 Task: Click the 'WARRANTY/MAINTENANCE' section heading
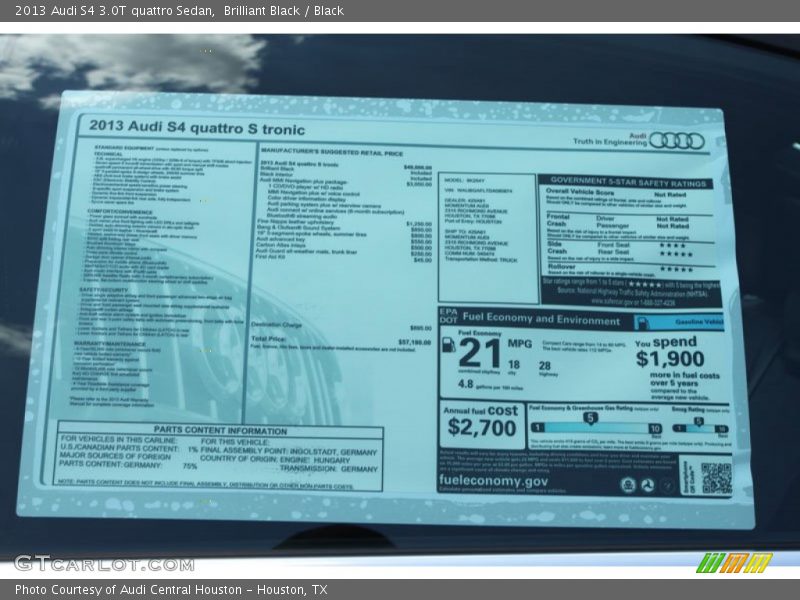click(x=110, y=344)
